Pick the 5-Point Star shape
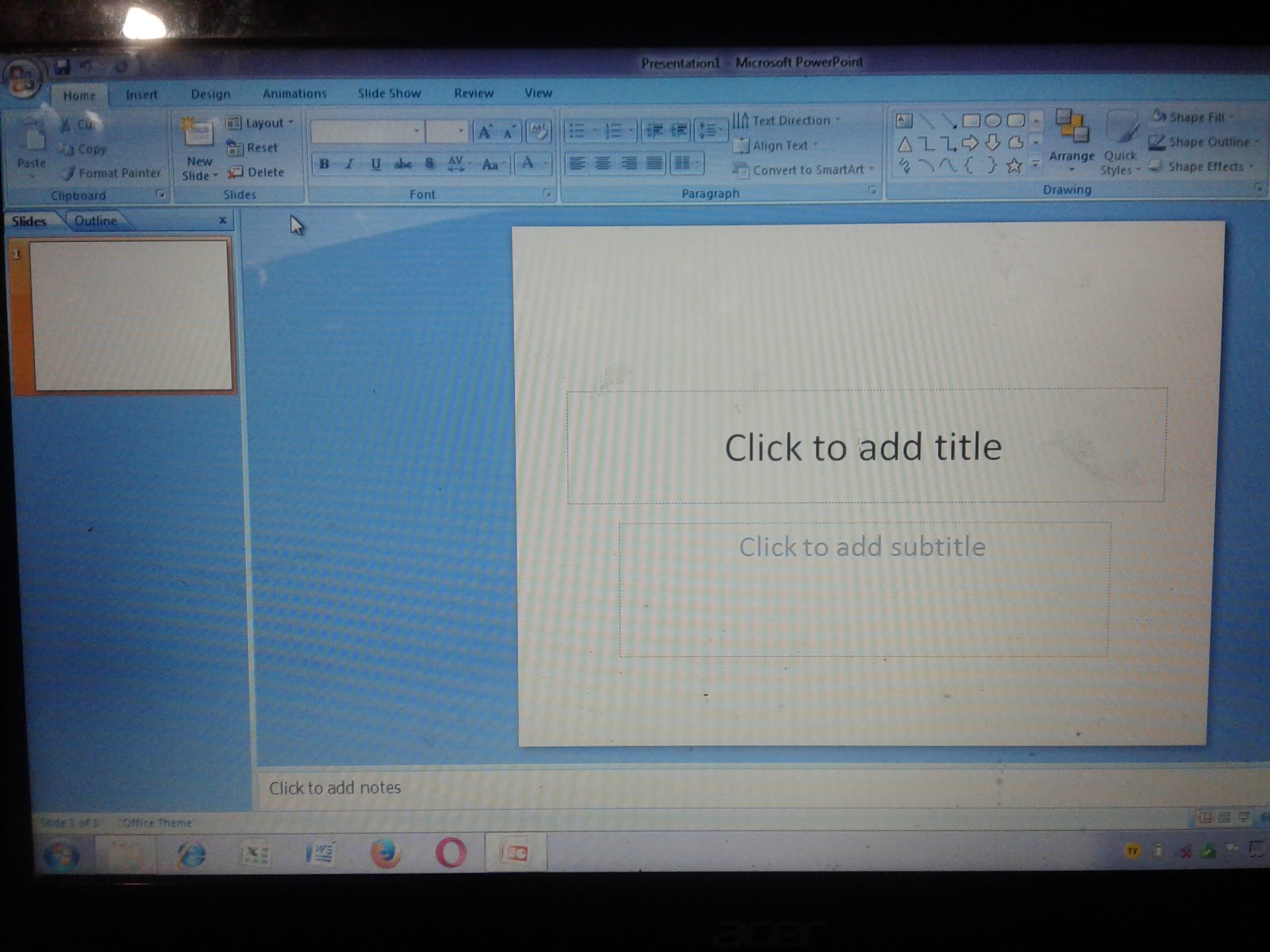The image size is (1270, 952). pyautogui.click(x=1014, y=166)
